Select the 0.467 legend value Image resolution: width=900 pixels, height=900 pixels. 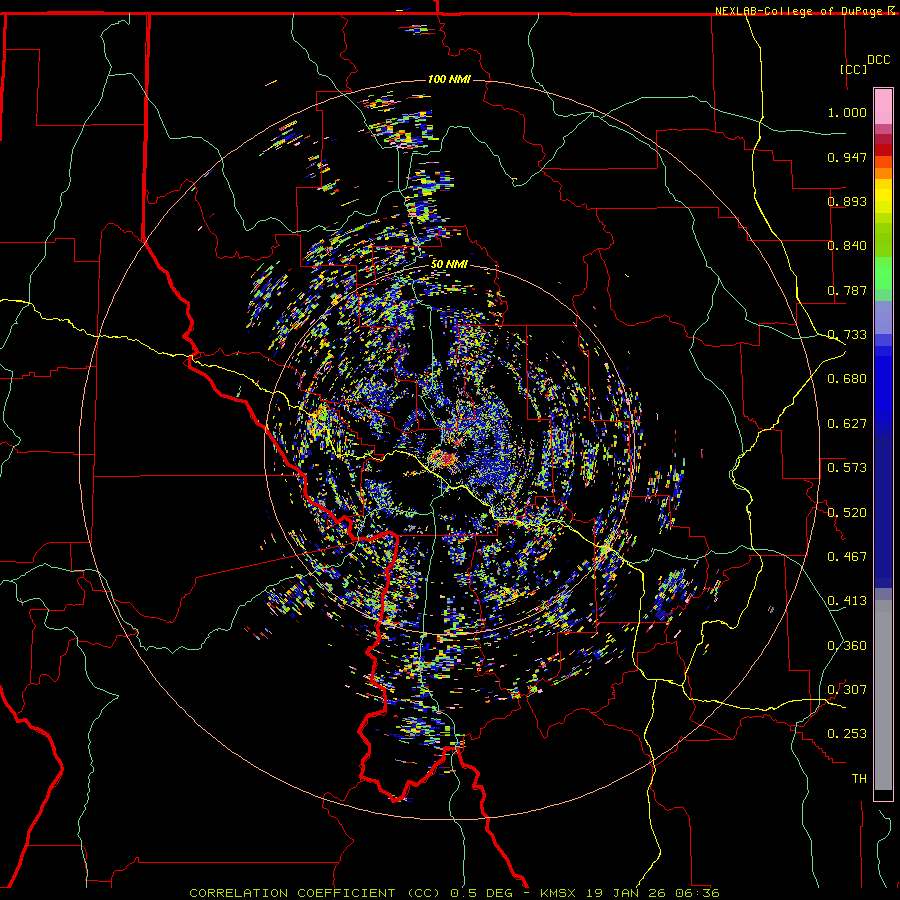click(x=847, y=557)
